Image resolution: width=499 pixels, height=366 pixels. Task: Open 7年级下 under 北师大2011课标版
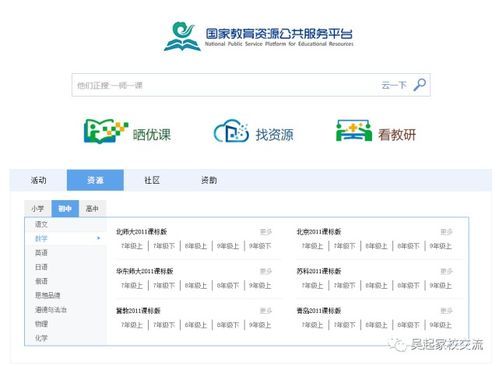tap(164, 246)
